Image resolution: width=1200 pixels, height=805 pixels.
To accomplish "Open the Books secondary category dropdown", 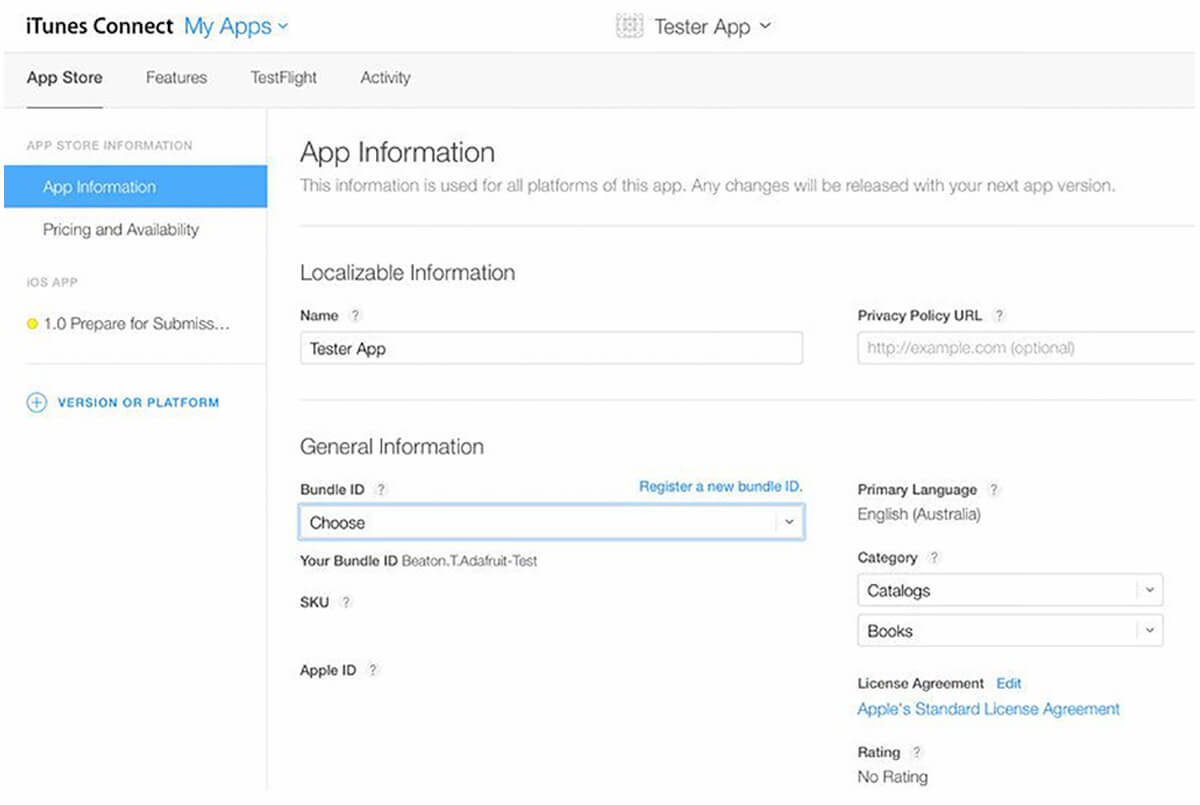I will point(1010,631).
